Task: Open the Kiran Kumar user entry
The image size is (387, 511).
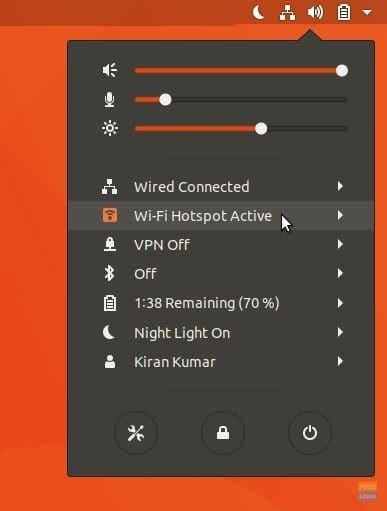Action: [221, 361]
